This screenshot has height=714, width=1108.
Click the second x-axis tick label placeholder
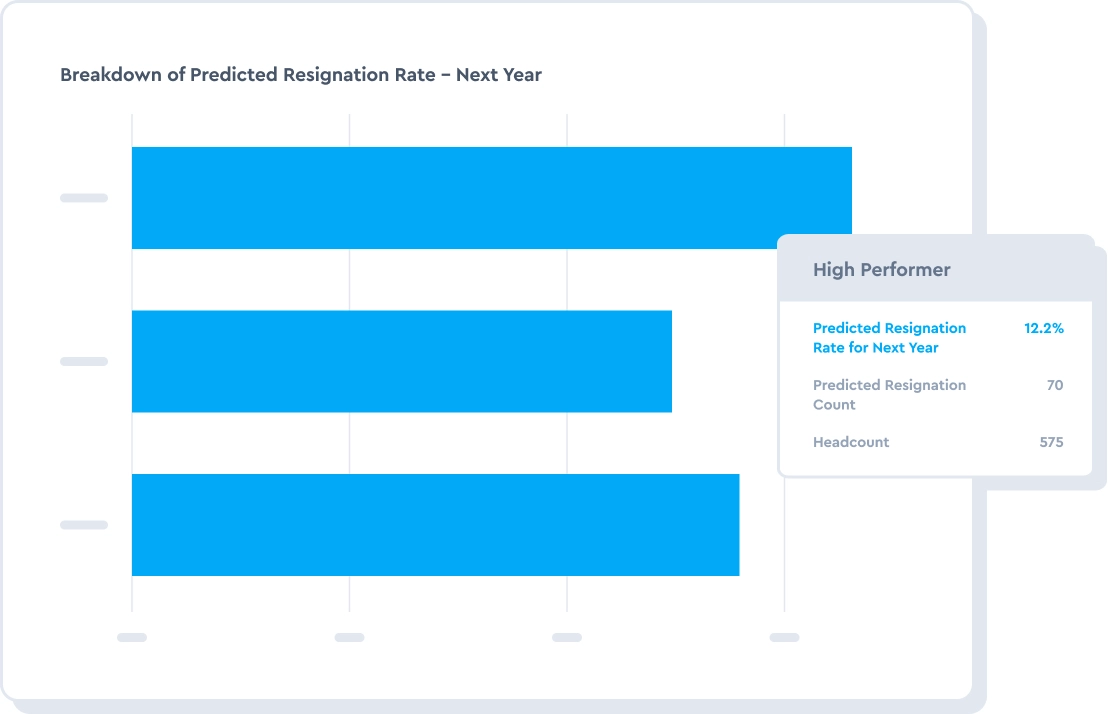point(349,637)
